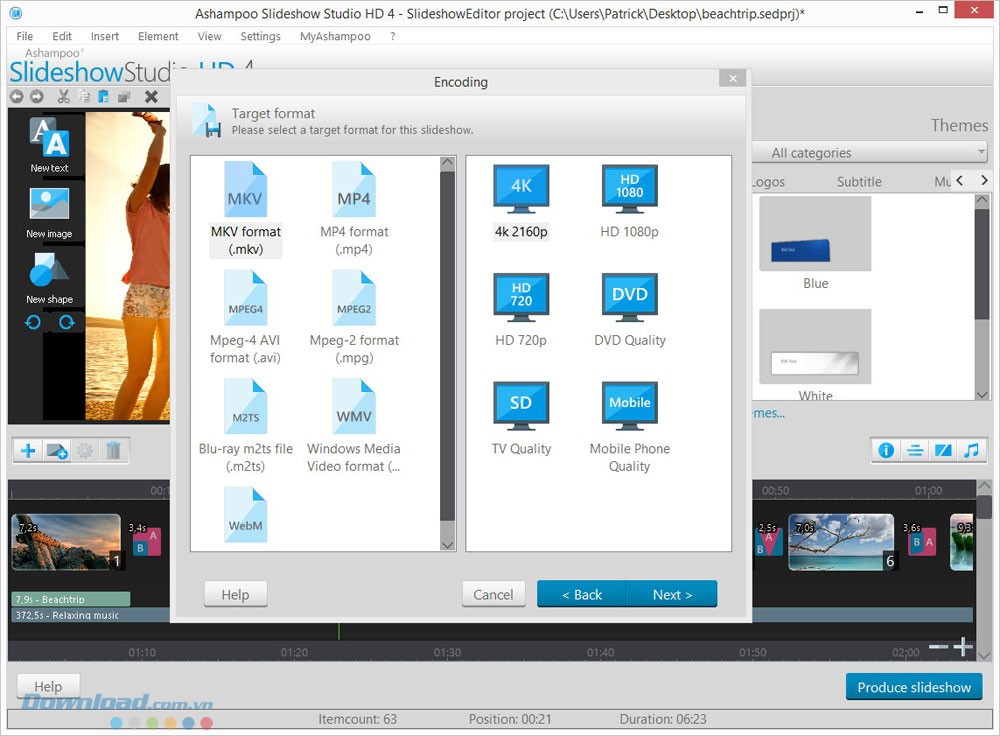1000x736 pixels.
Task: Open the Settings menu
Action: 260,36
